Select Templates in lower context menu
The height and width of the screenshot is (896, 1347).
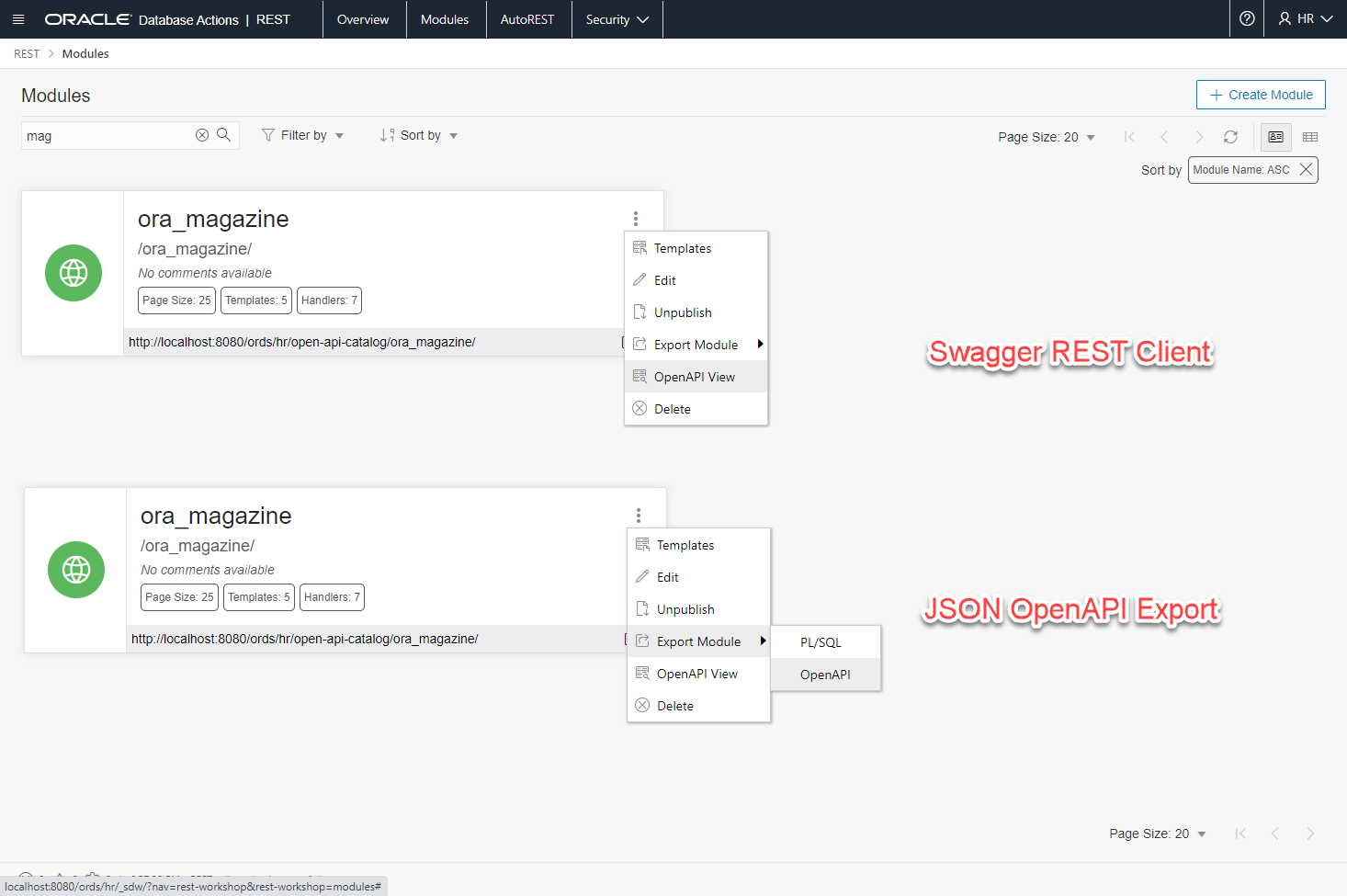tap(699, 545)
